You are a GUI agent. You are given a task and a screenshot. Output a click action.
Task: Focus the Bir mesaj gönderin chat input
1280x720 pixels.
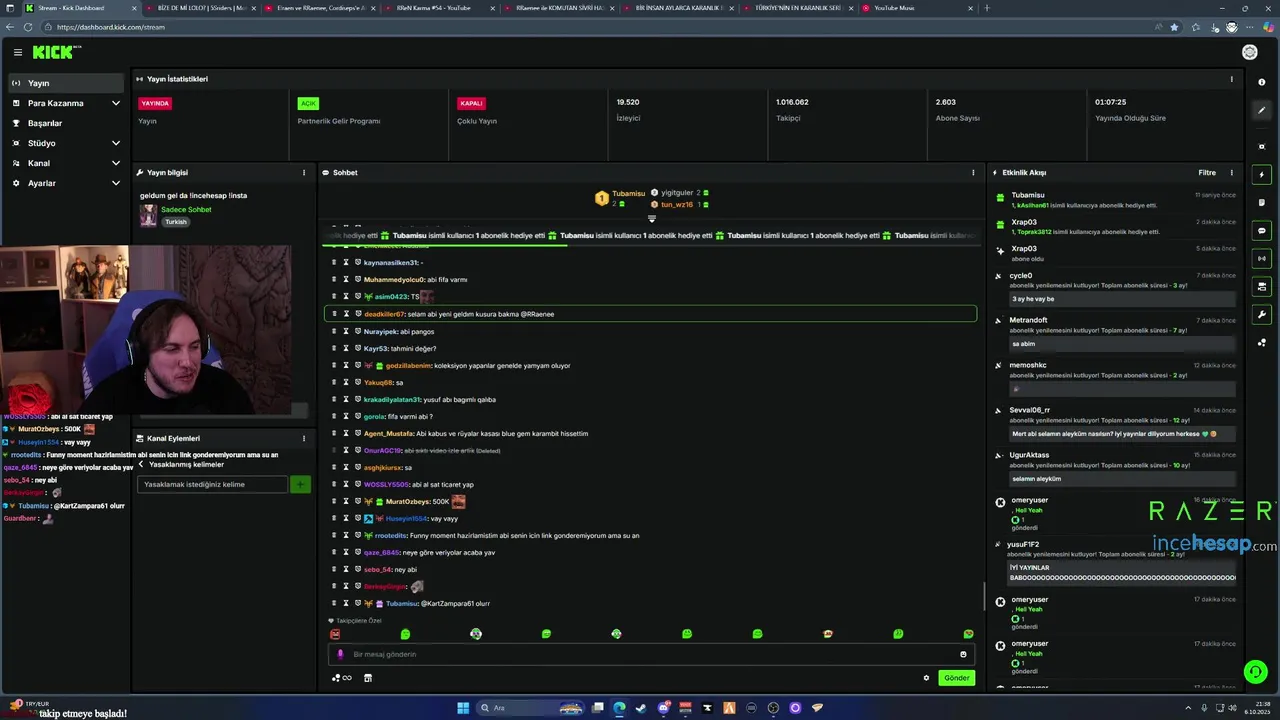pyautogui.click(x=650, y=654)
